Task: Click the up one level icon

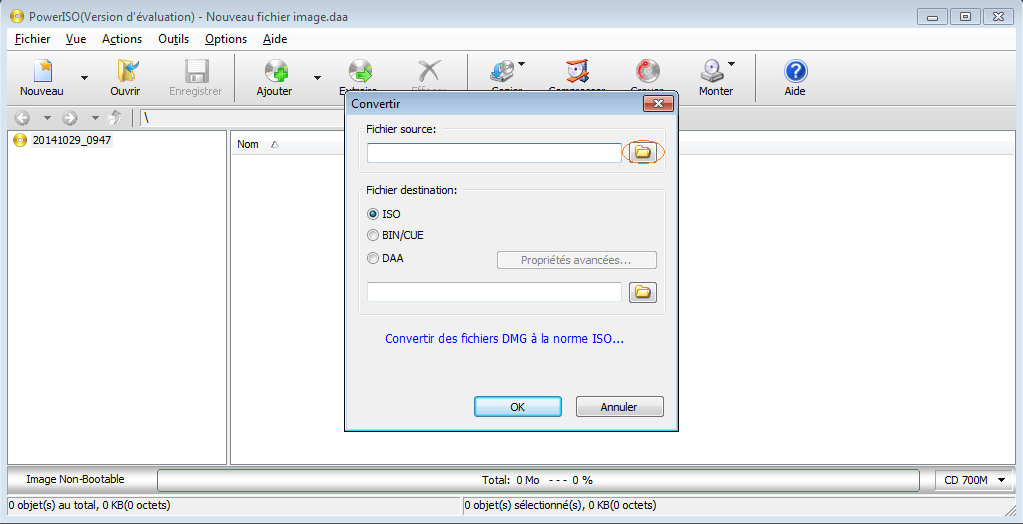Action: pos(115,118)
